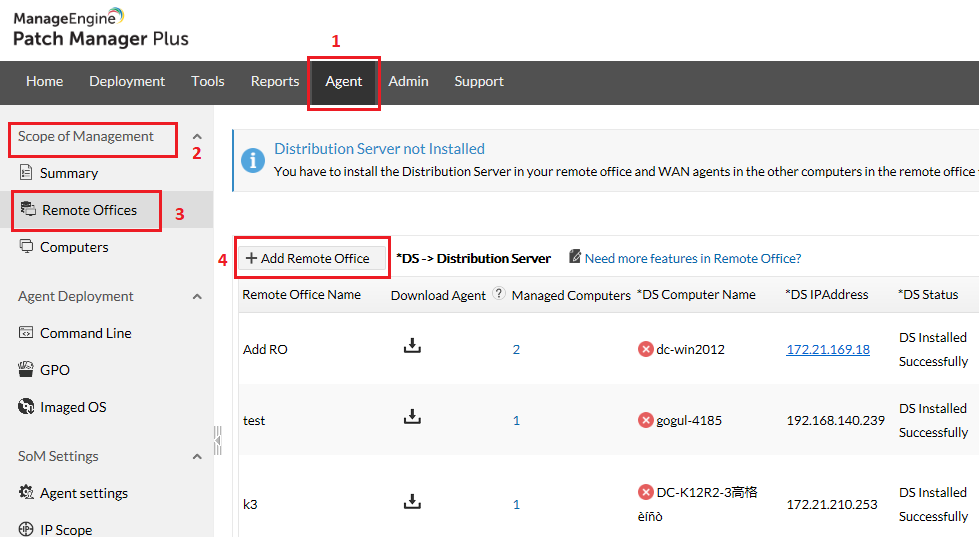The image size is (979, 537).
Task: Collapse the SoM Settings section
Action: (x=197, y=456)
